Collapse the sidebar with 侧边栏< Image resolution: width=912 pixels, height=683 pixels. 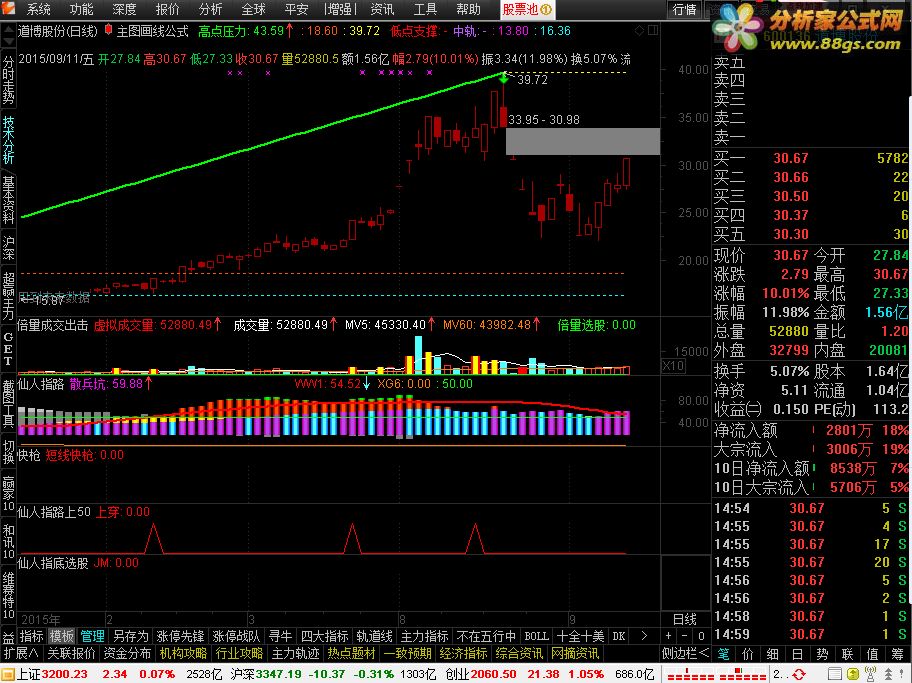click(686, 653)
